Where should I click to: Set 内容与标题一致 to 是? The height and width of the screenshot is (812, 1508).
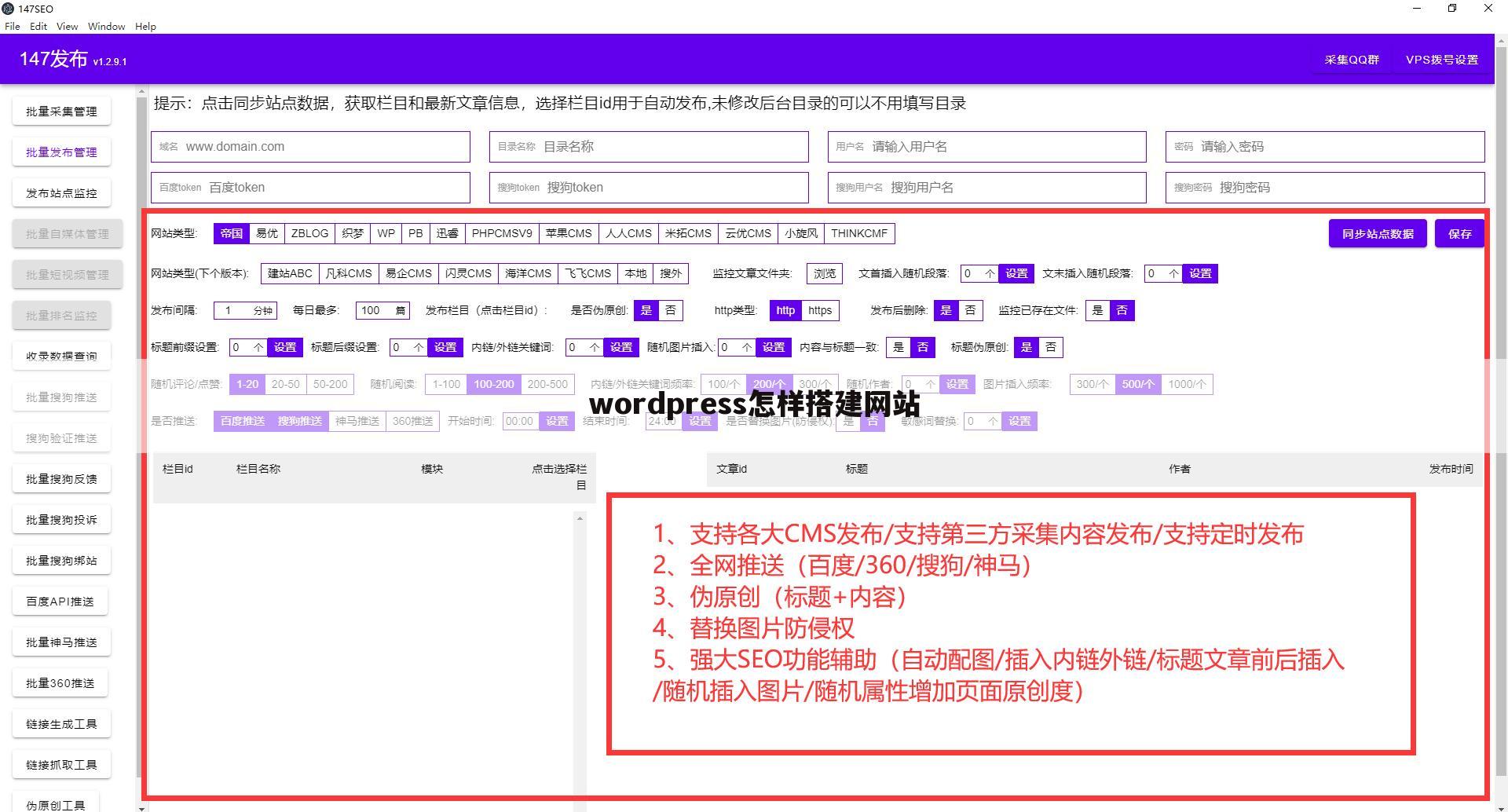[x=899, y=347]
